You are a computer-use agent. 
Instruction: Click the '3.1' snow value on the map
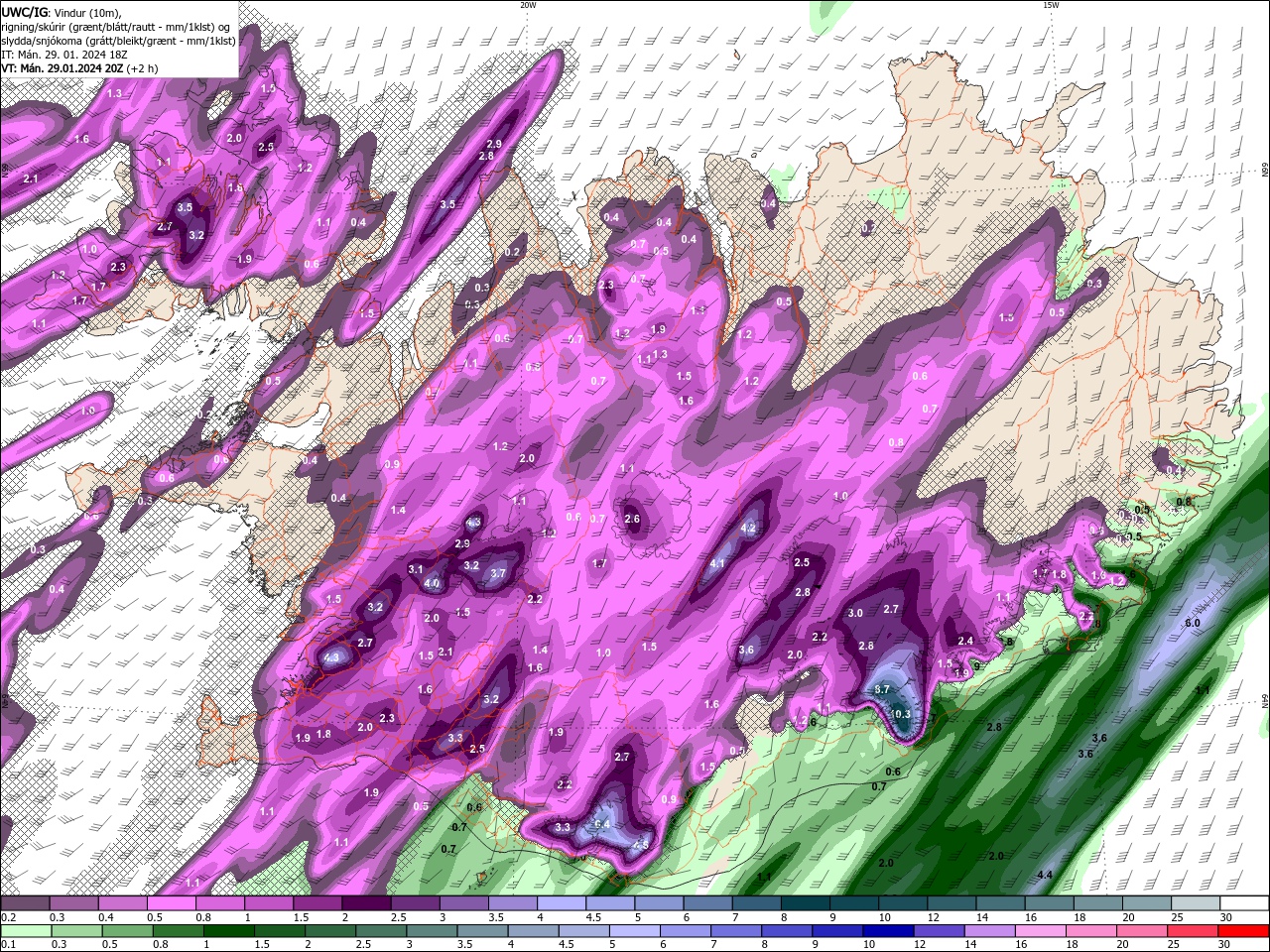[416, 569]
